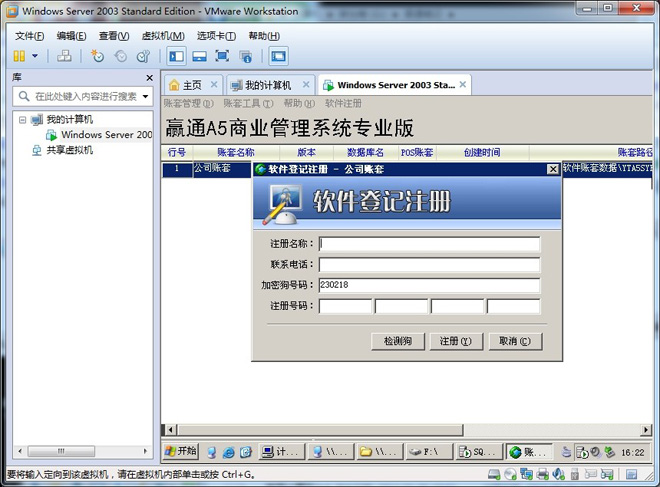This screenshot has width=660, height=487.
Task: Close the 主页 tab
Action: (x=214, y=85)
